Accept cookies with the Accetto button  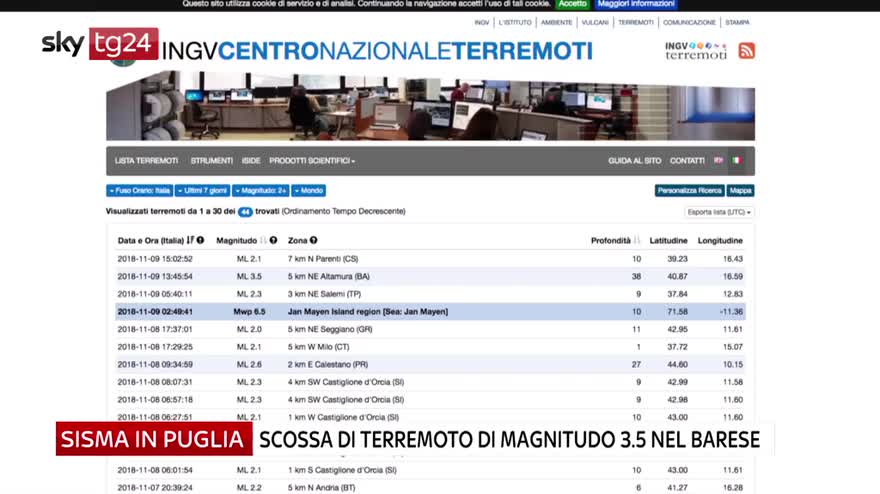[572, 4]
